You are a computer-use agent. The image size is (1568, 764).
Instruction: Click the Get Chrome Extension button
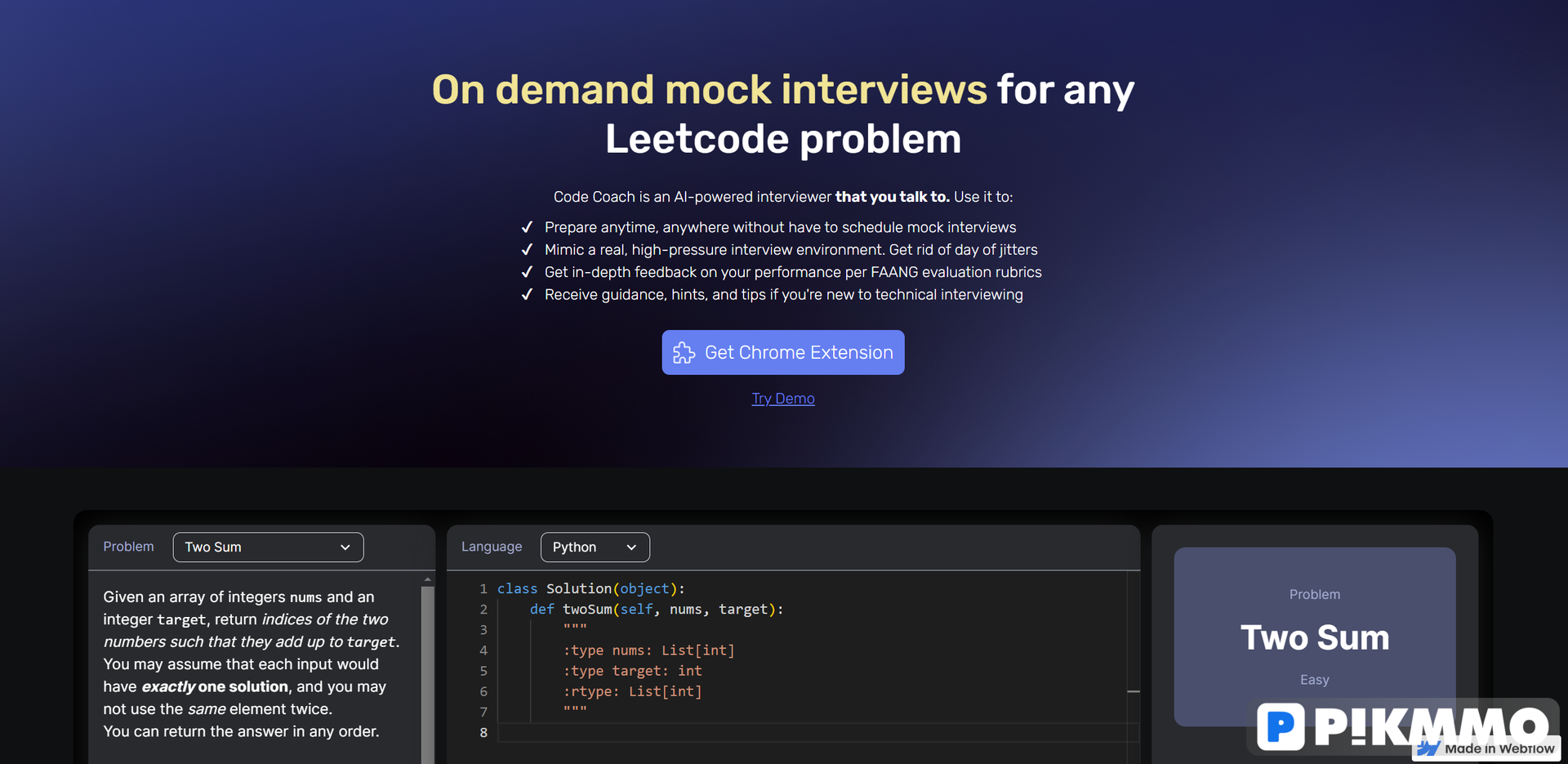(x=782, y=352)
